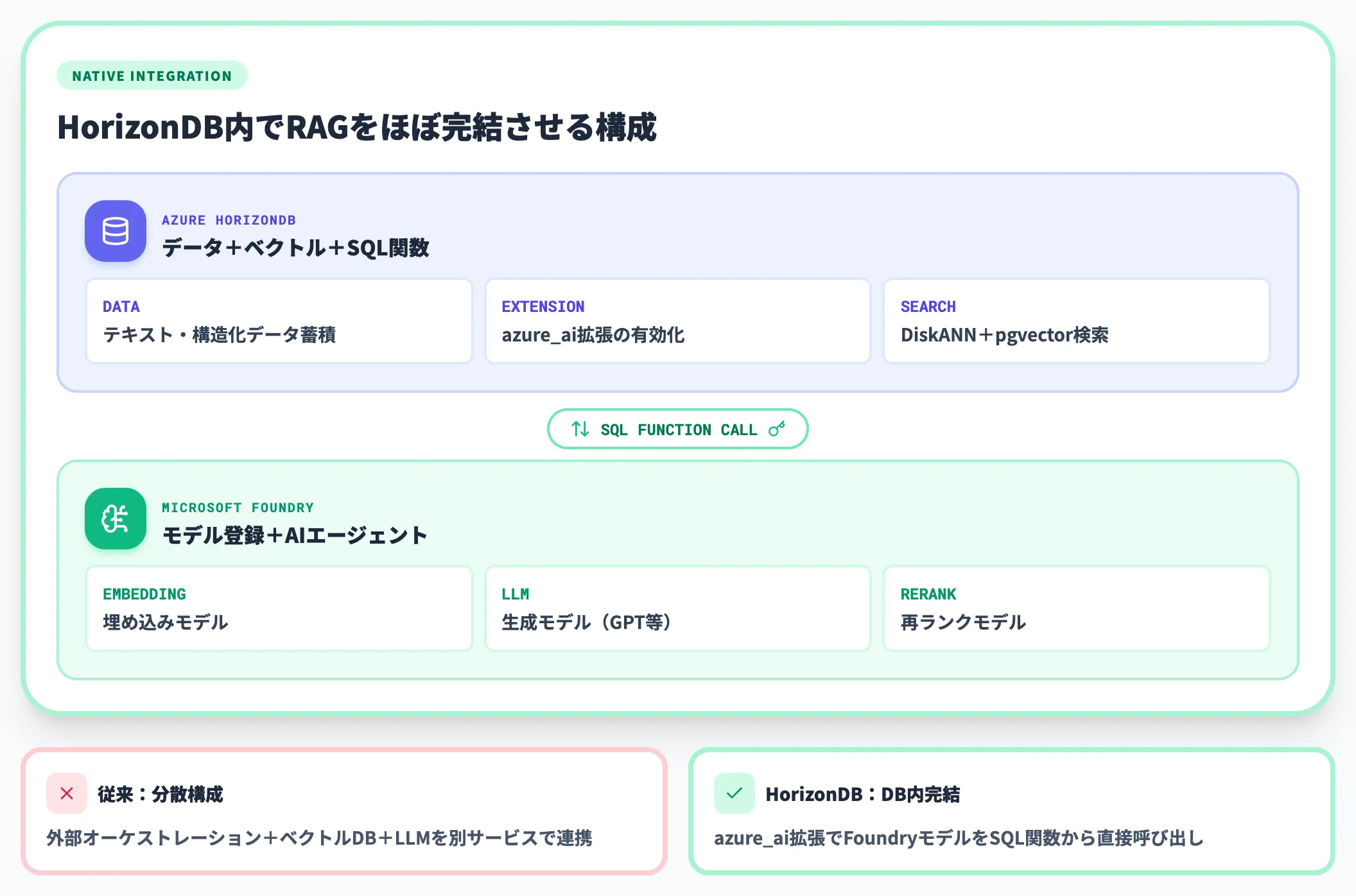
Task: Click the MICROSOFT FOUNDRY label
Action: pos(238,508)
